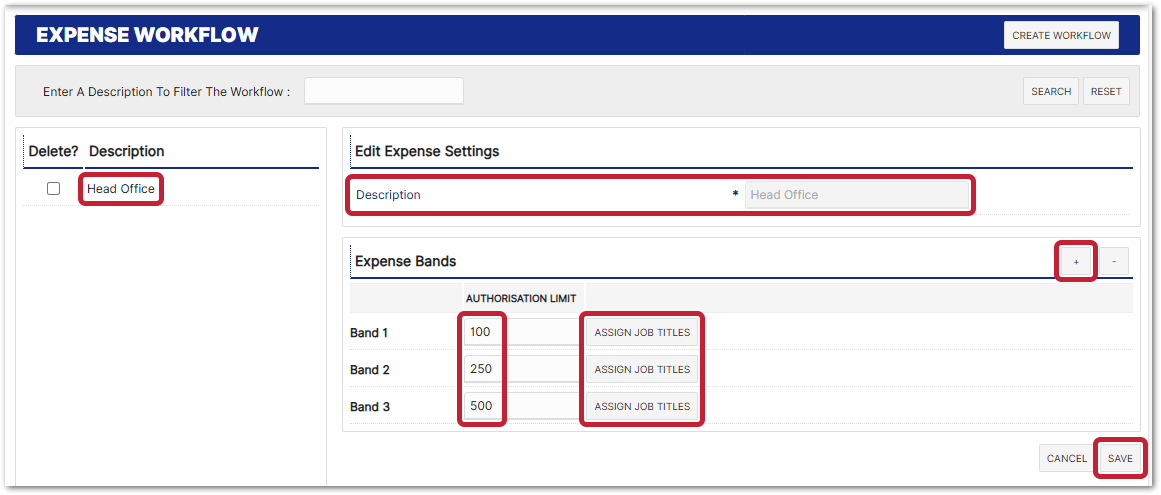
Task: Click the Description column header in workflow list
Action: [127, 151]
